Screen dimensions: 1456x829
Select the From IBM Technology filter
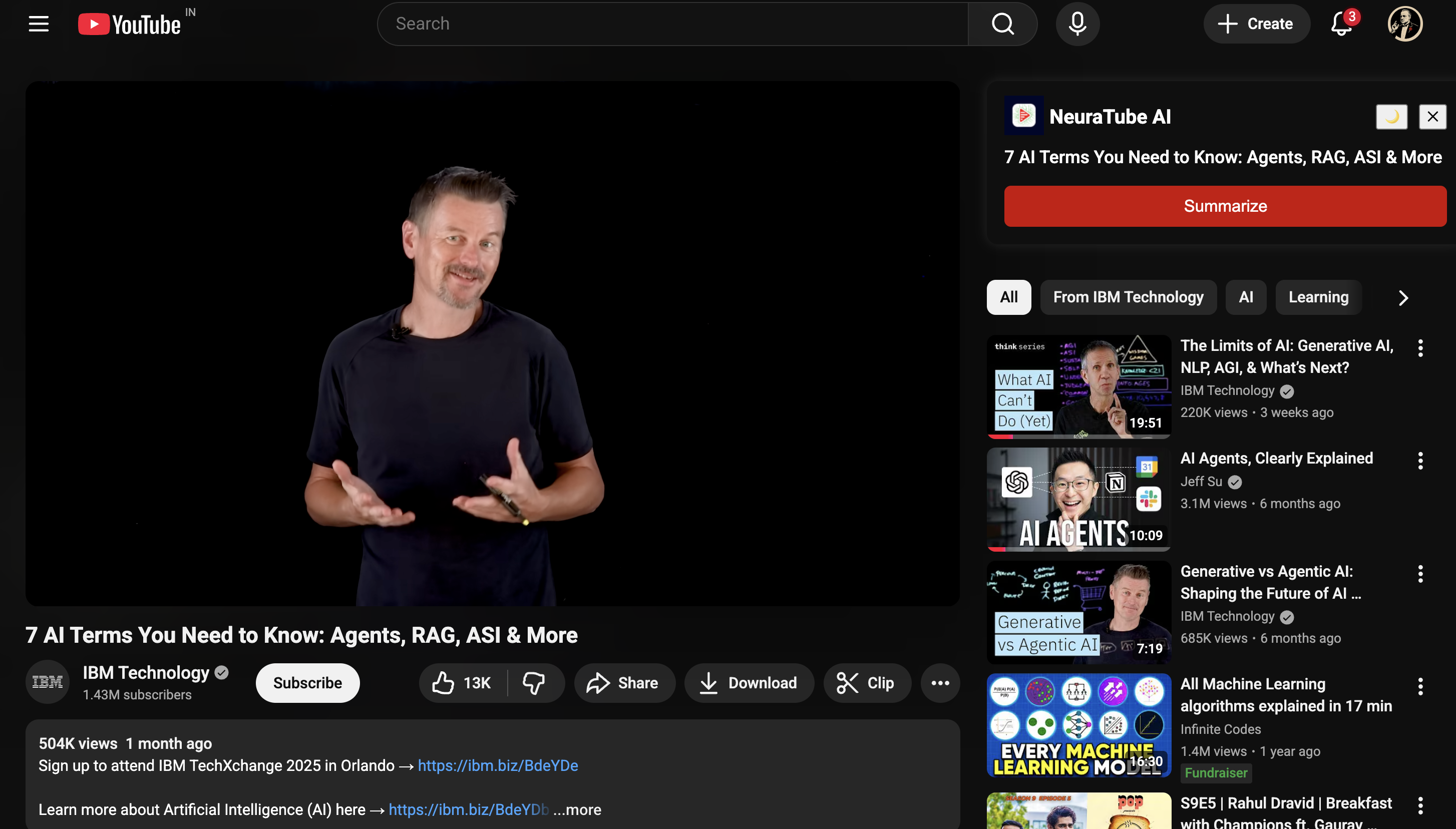(1129, 297)
